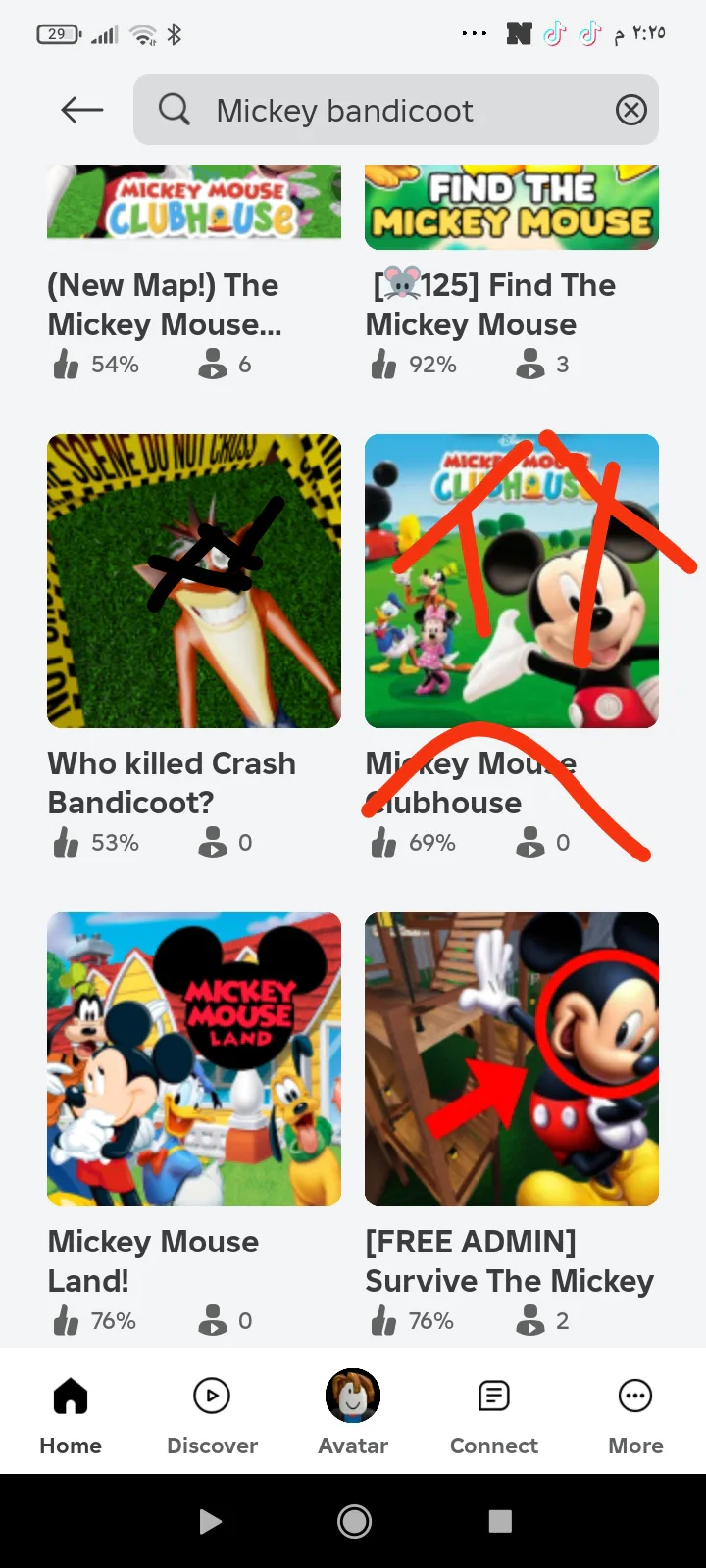Open the More menu

[x=635, y=1412]
